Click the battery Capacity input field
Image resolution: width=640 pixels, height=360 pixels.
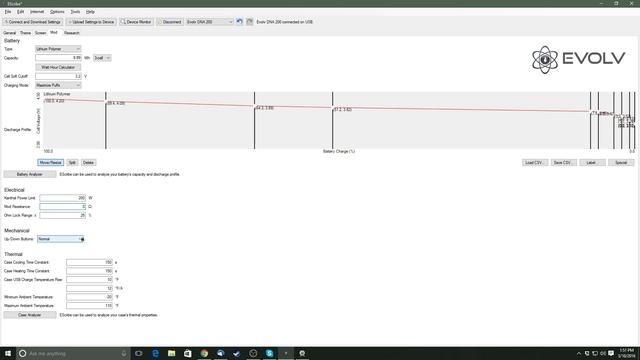tap(58, 58)
